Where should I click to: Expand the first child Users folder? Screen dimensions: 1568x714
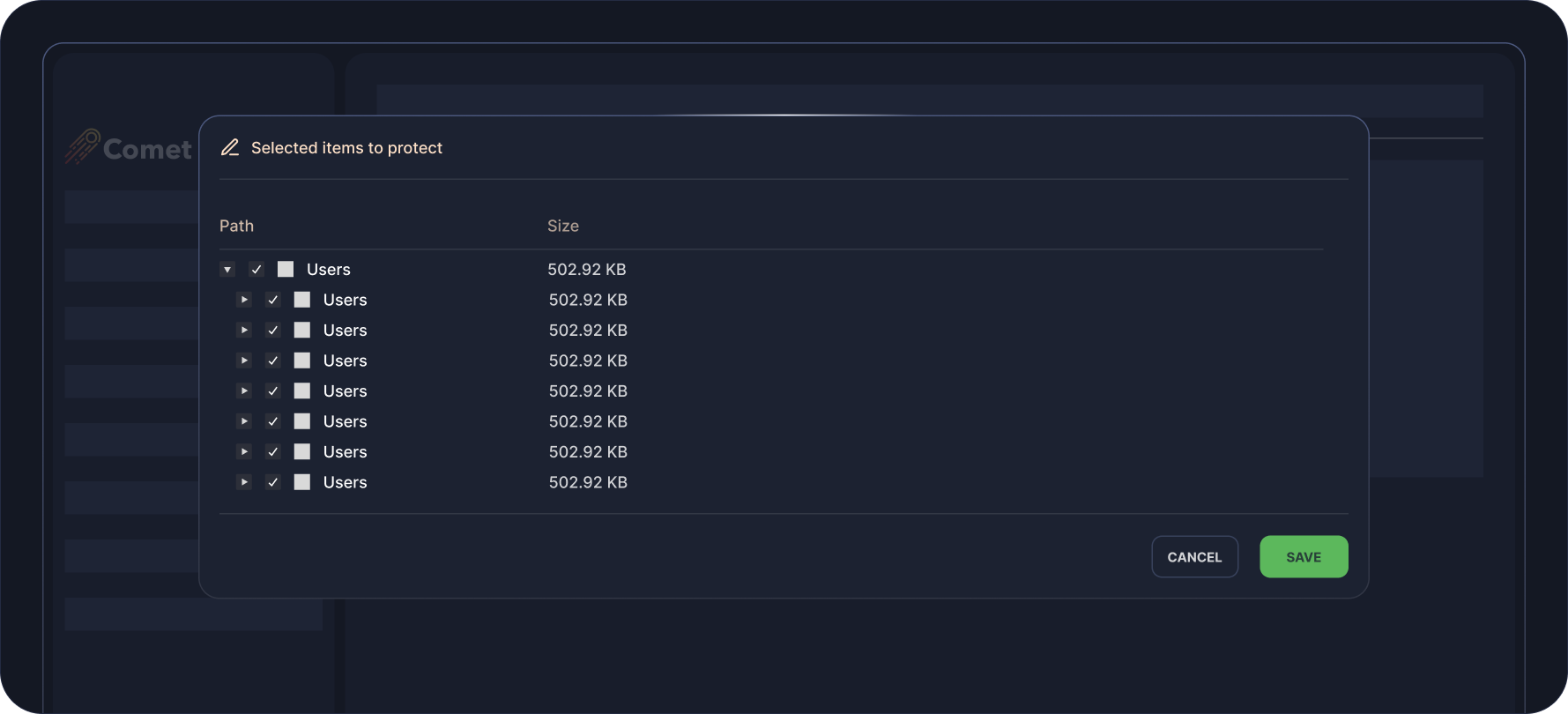tap(244, 300)
